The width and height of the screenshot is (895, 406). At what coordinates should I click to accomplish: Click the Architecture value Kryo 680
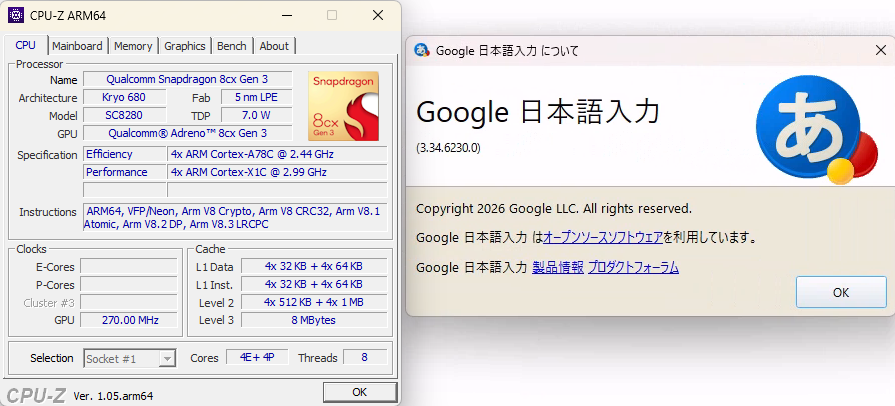124,97
